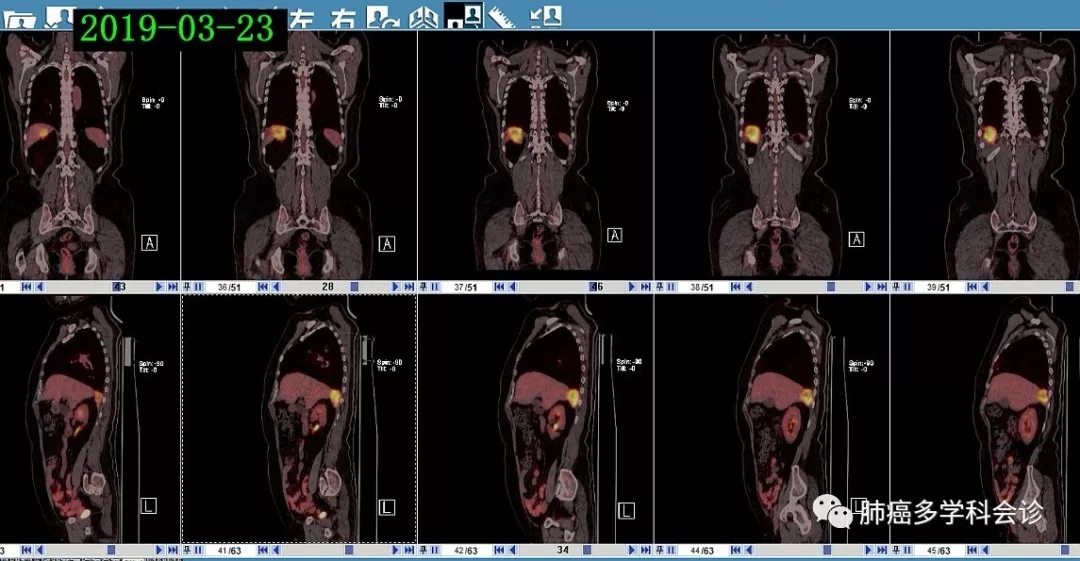Select the picture-in-picture patient layout icon

tap(464, 15)
